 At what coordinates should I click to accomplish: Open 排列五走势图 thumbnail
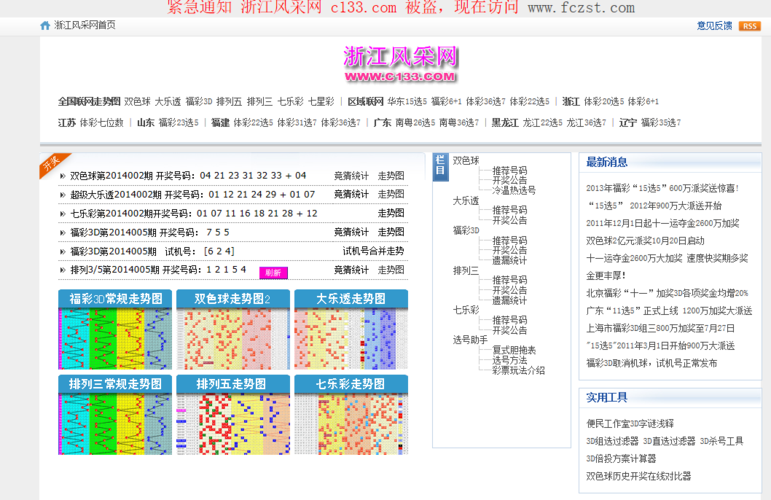(x=233, y=414)
